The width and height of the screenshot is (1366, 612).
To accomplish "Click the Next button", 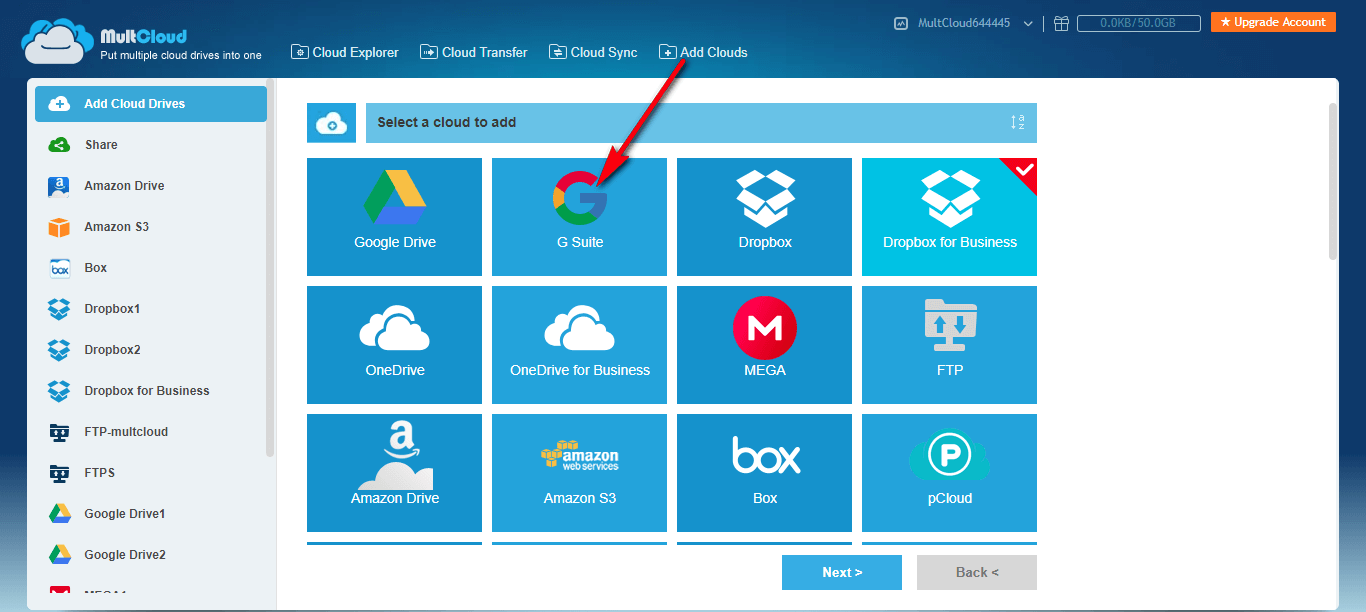I will [x=842, y=572].
